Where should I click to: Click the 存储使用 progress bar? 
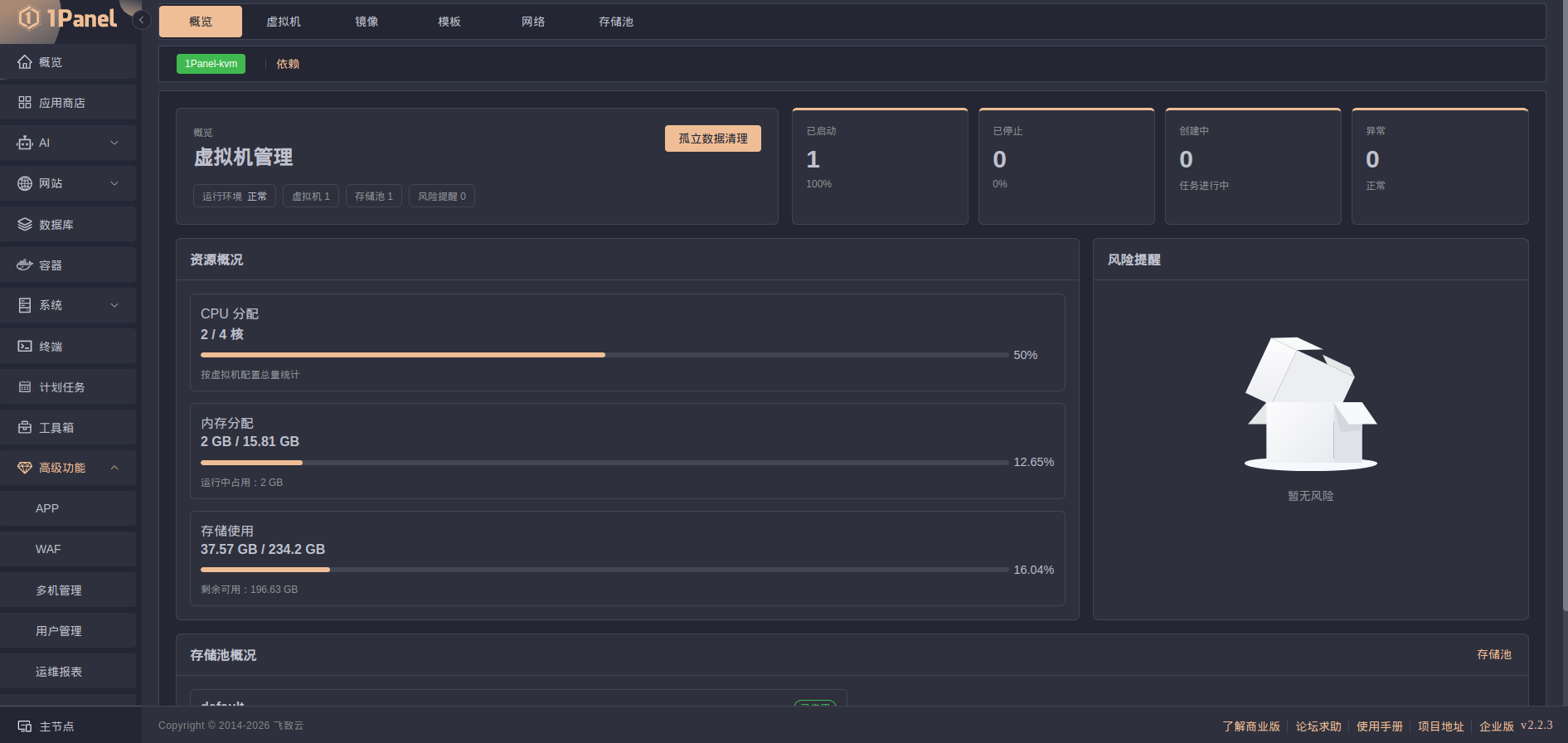[604, 570]
